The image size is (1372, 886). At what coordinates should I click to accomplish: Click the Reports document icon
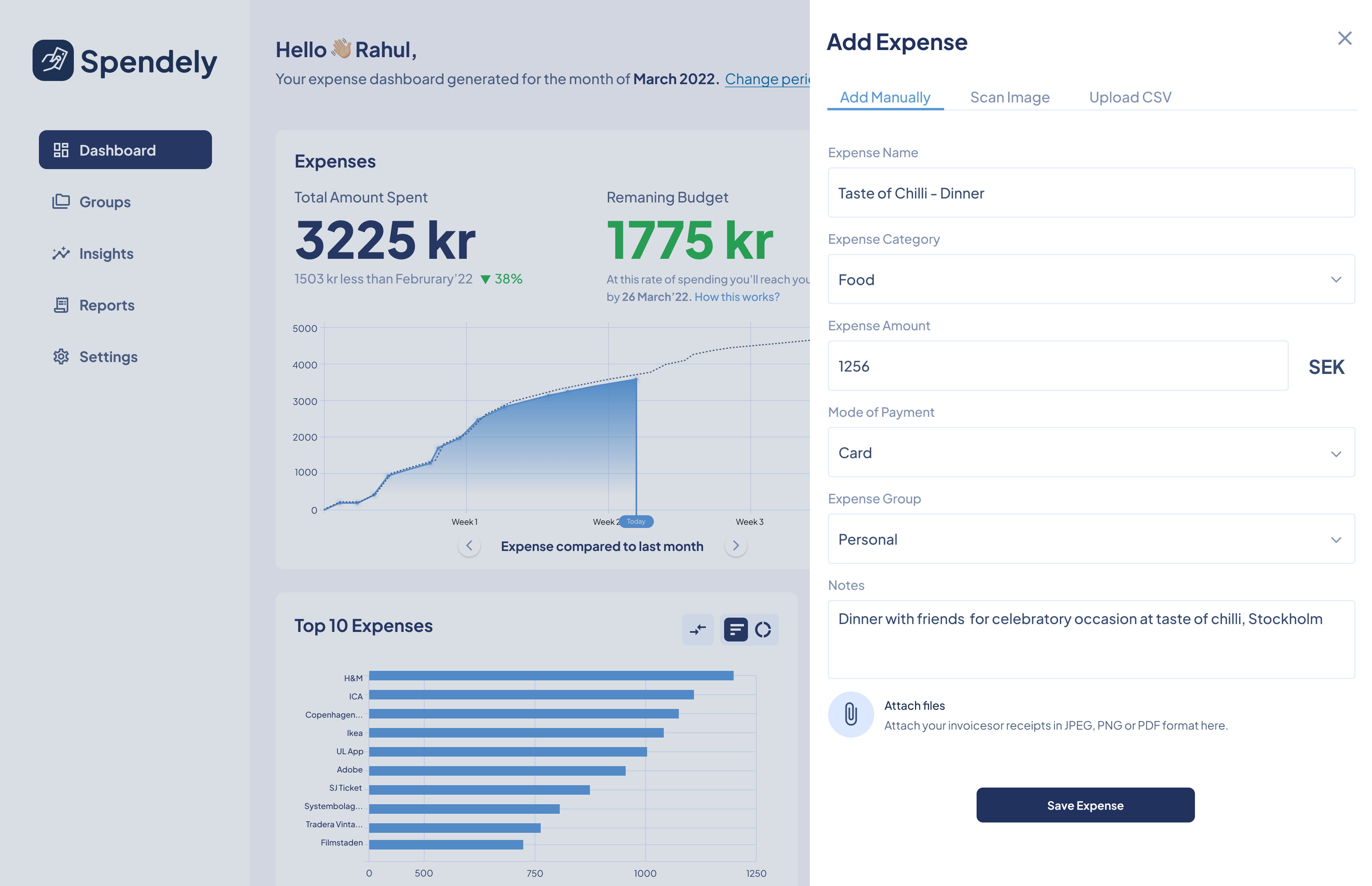click(61, 305)
